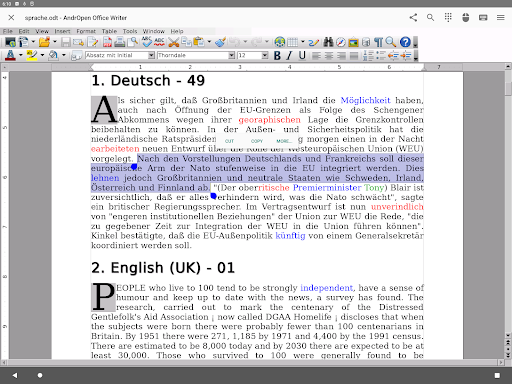Open the Gallery picture icon

click(x=353, y=42)
